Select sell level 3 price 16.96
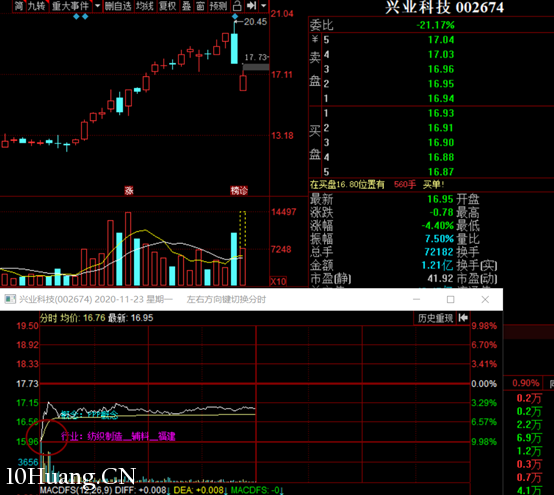The image size is (554, 495). [441, 69]
